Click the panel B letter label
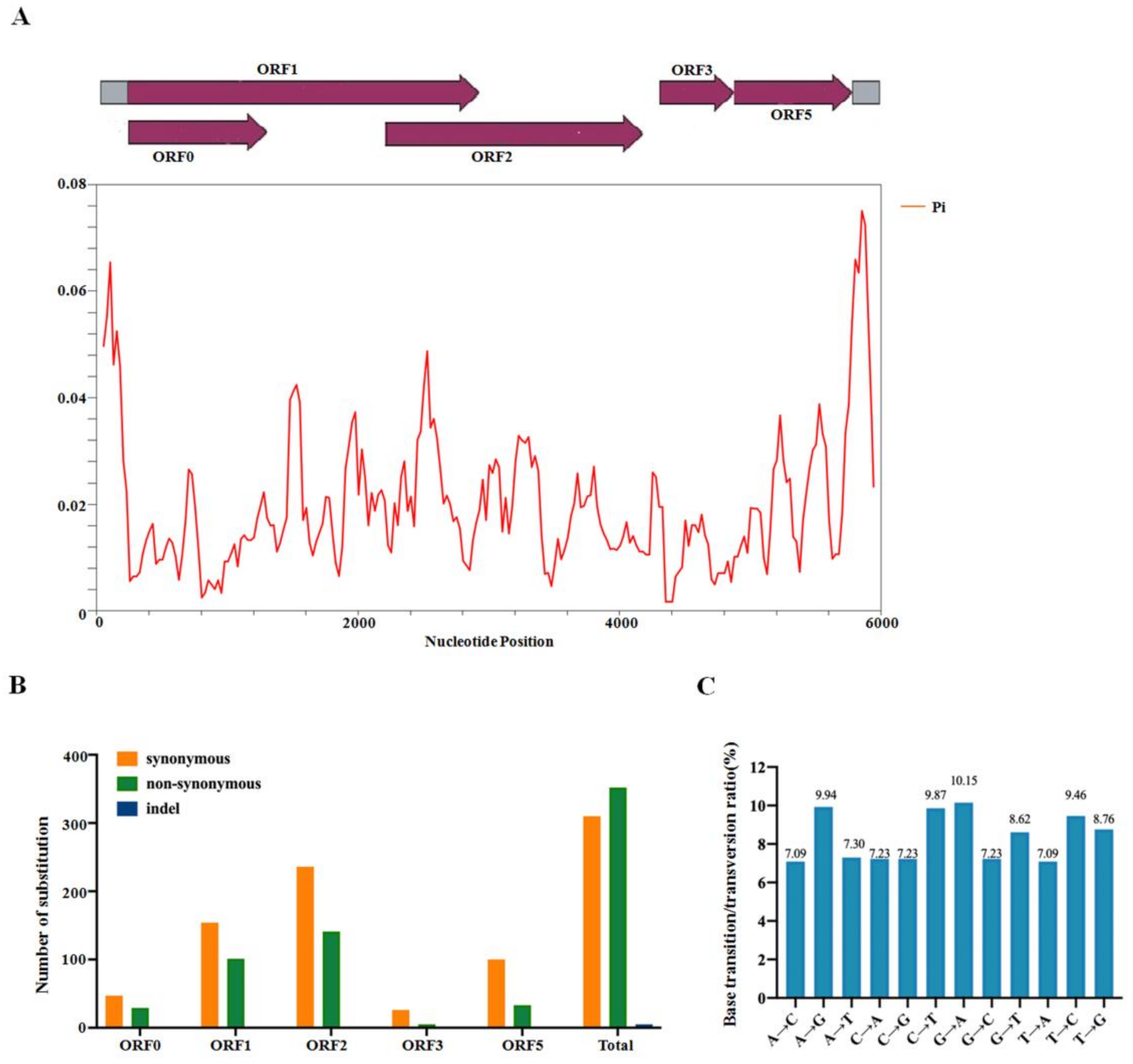The image size is (1133, 1064). click(18, 685)
